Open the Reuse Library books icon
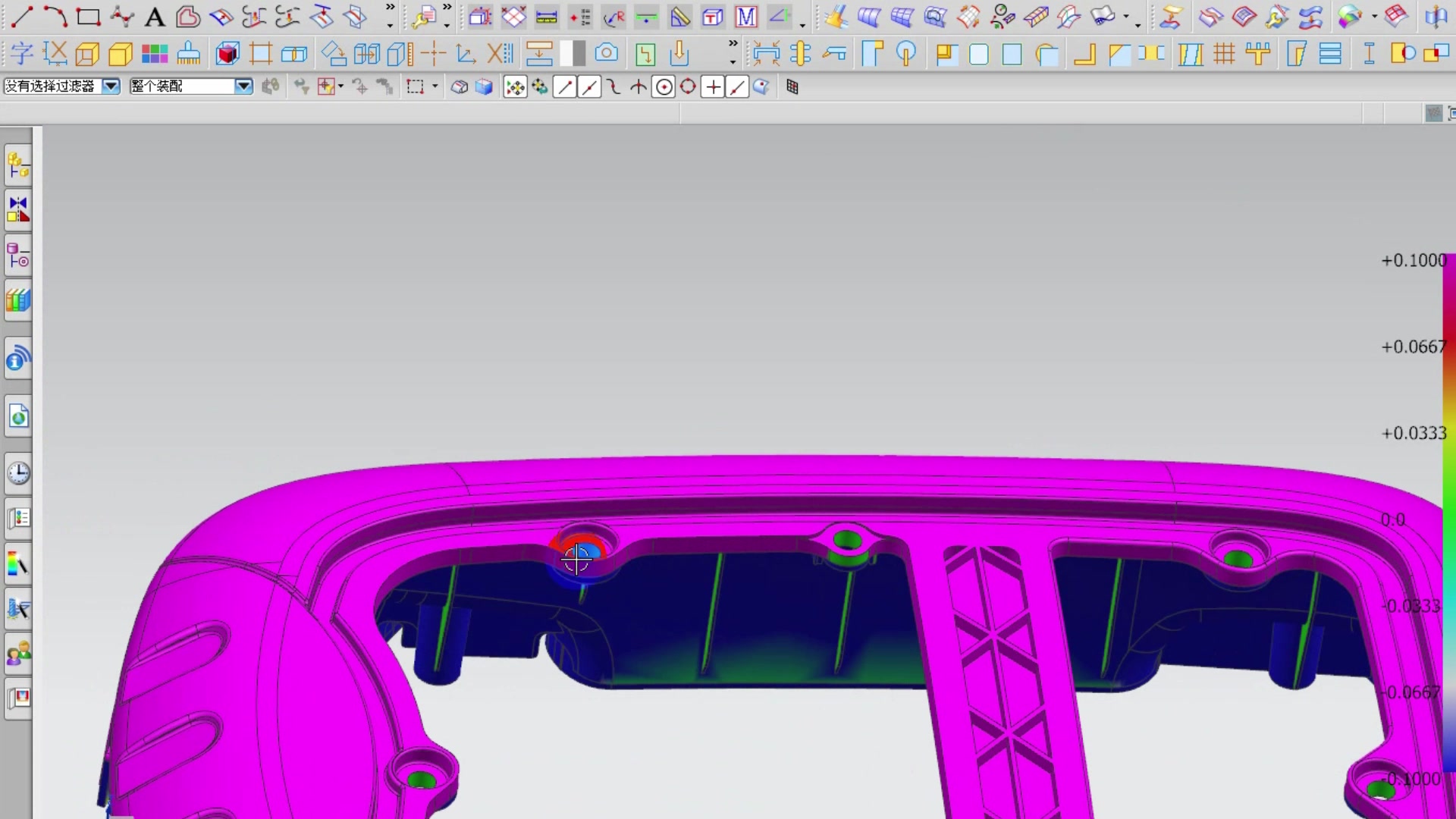Viewport: 1456px width, 819px height. click(x=18, y=301)
